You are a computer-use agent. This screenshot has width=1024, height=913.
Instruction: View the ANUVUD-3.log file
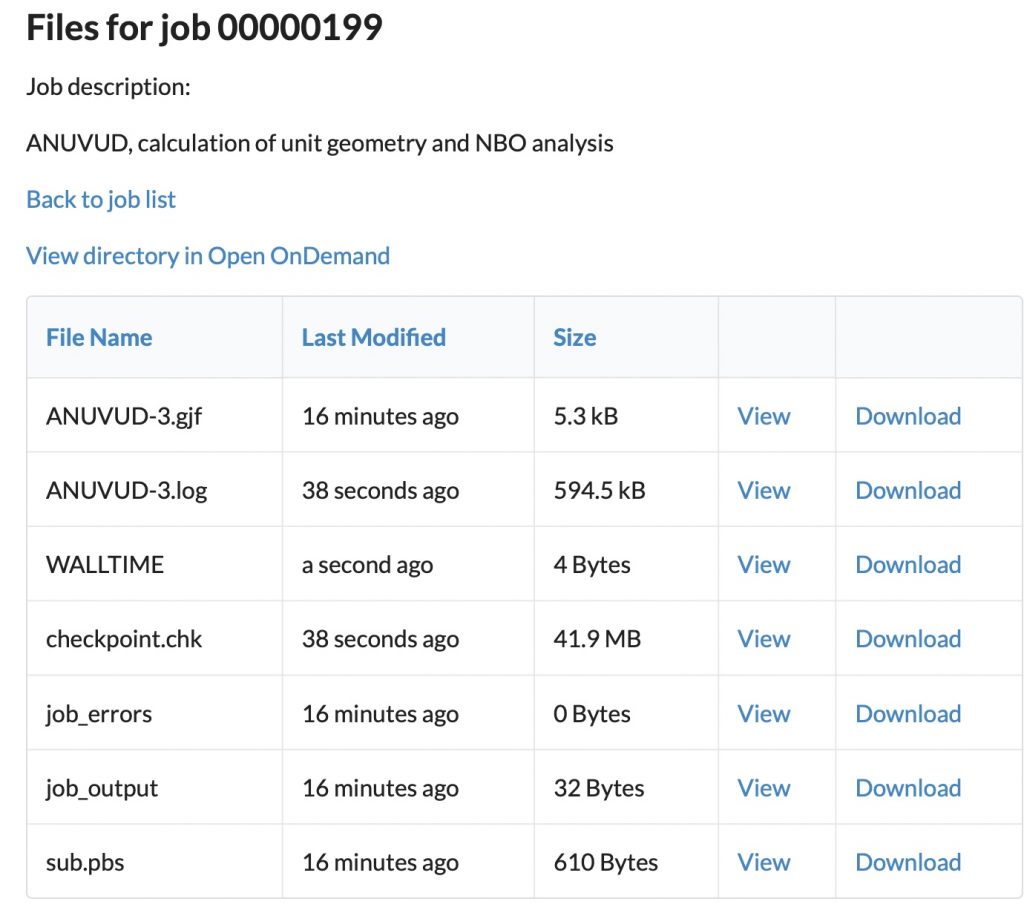point(763,490)
